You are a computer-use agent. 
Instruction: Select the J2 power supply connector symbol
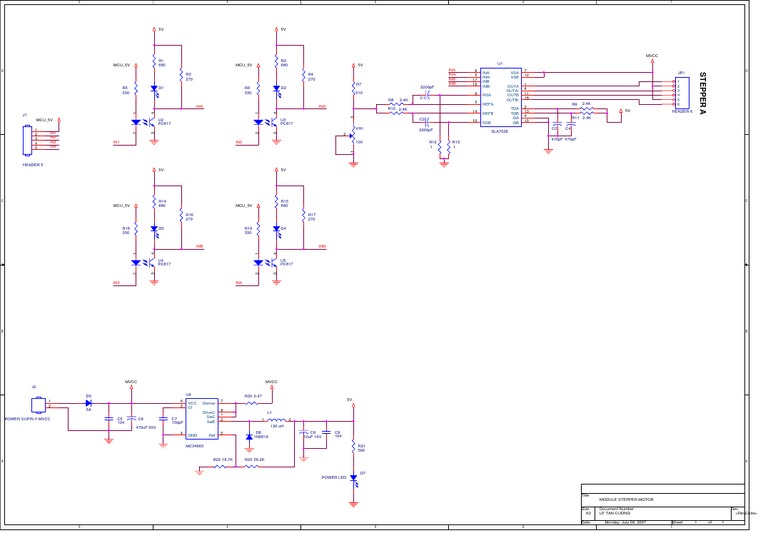tap(39, 405)
